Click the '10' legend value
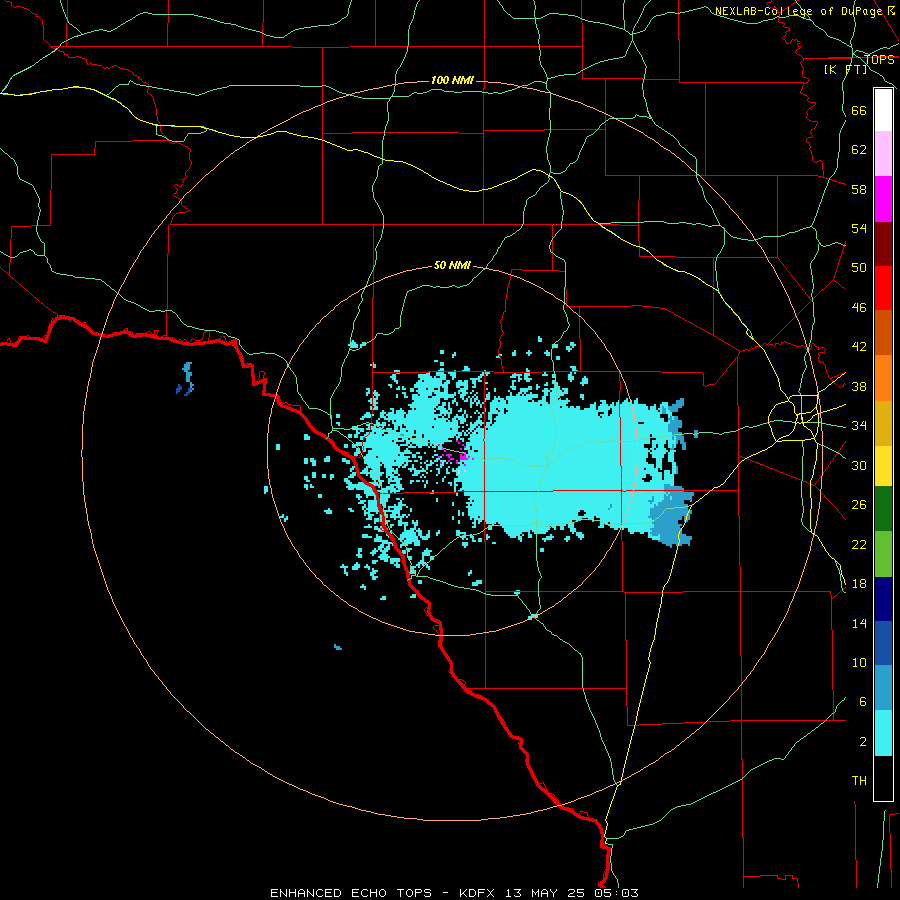Viewport: 900px width, 900px height. tap(859, 663)
